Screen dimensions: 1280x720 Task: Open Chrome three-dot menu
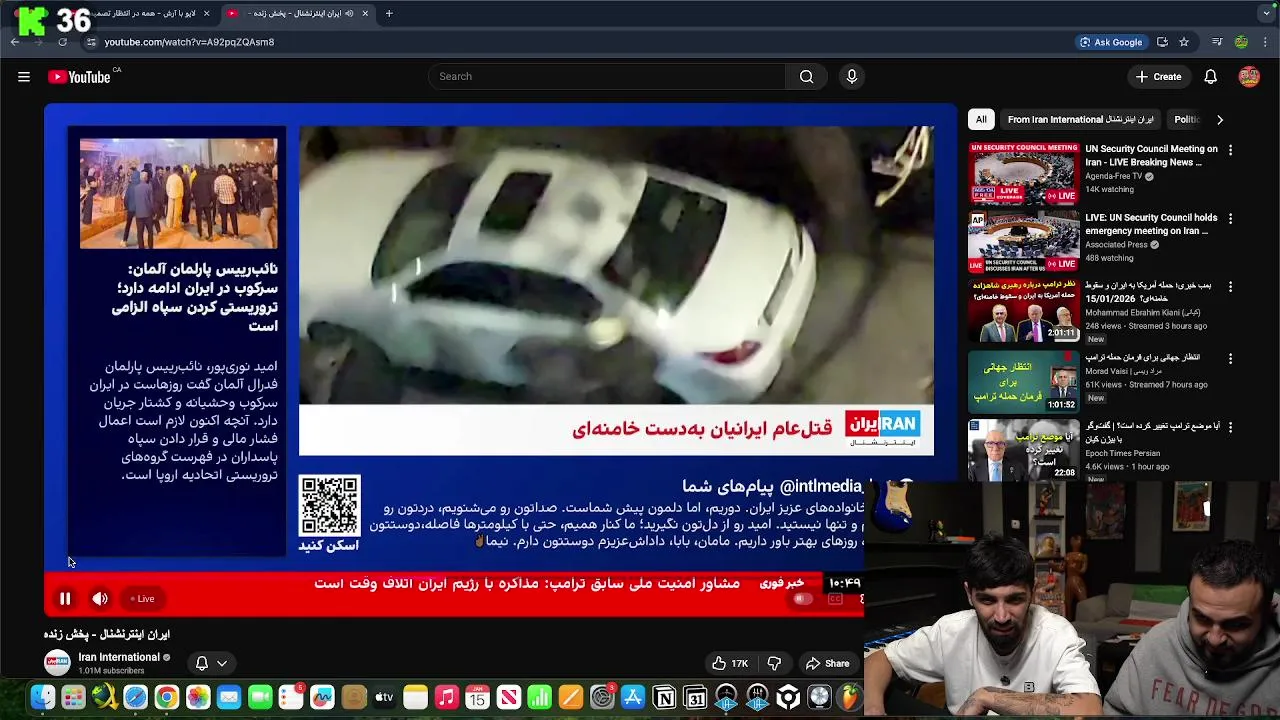(1266, 42)
